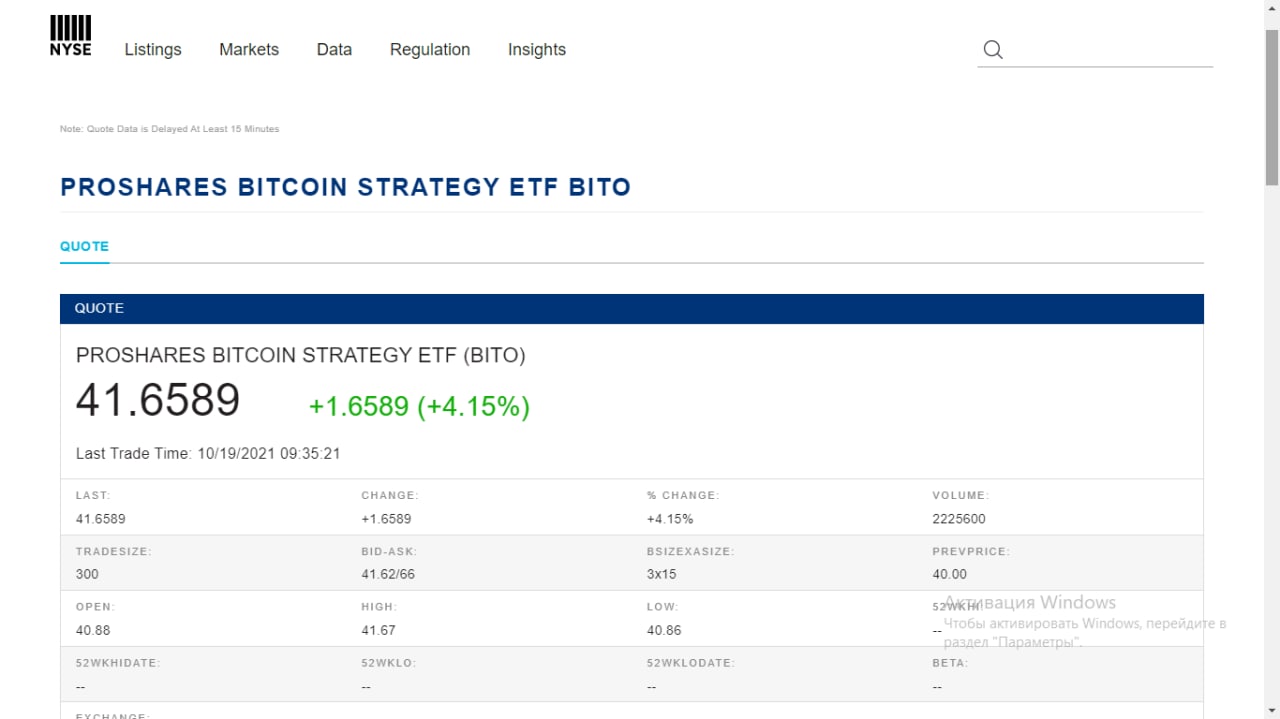Click the ProShares Bitcoin Strategy ETF BITO heading

[x=345, y=187]
